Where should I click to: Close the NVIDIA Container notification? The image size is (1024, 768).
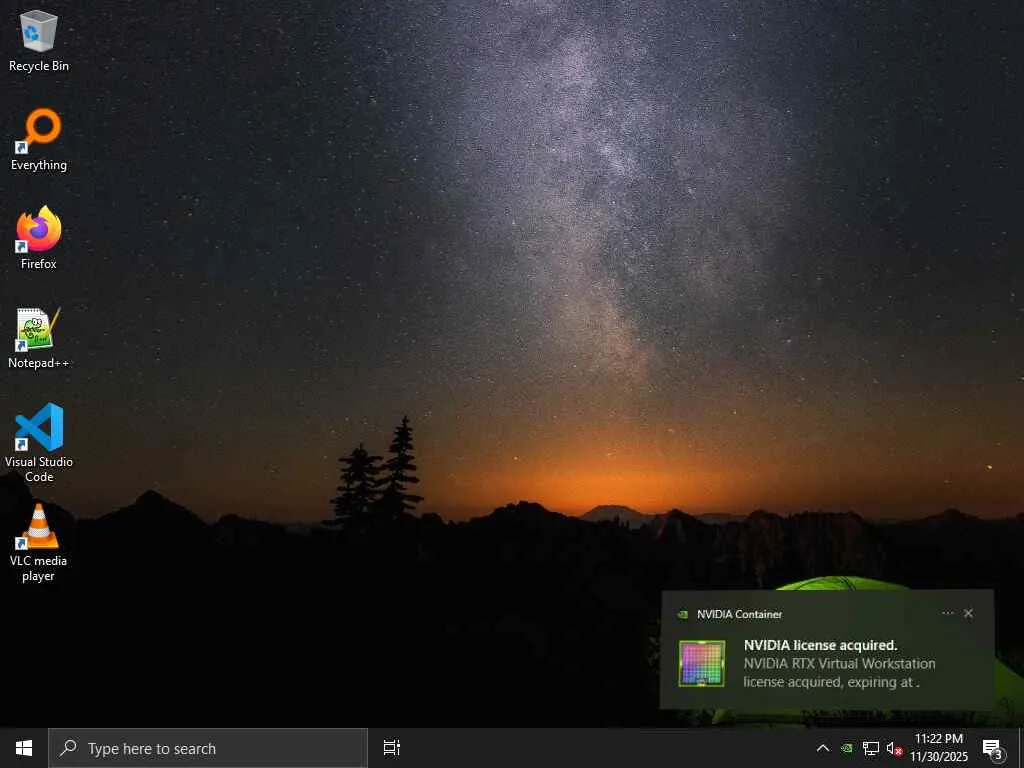pyautogui.click(x=968, y=613)
